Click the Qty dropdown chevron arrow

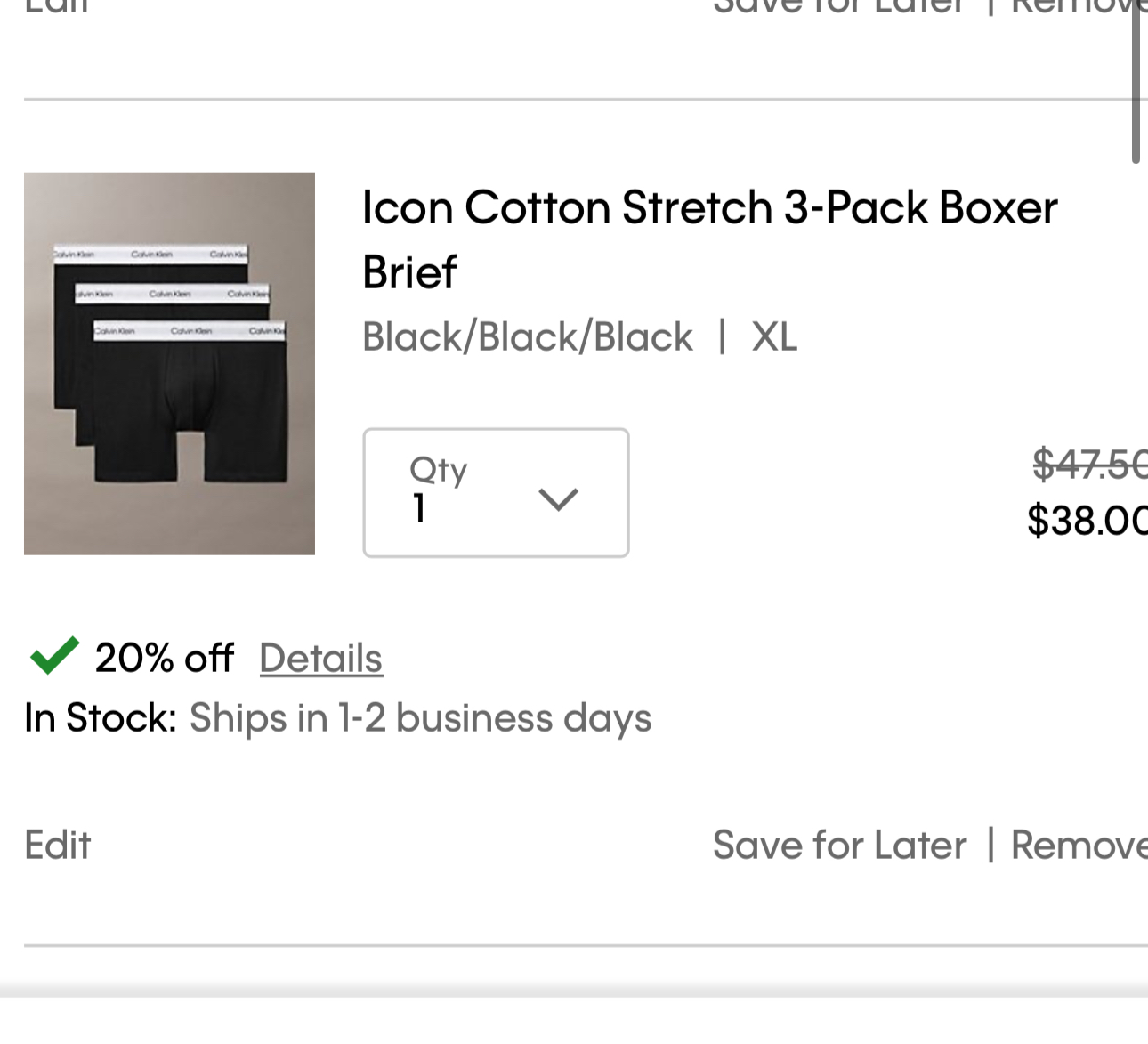coord(559,499)
